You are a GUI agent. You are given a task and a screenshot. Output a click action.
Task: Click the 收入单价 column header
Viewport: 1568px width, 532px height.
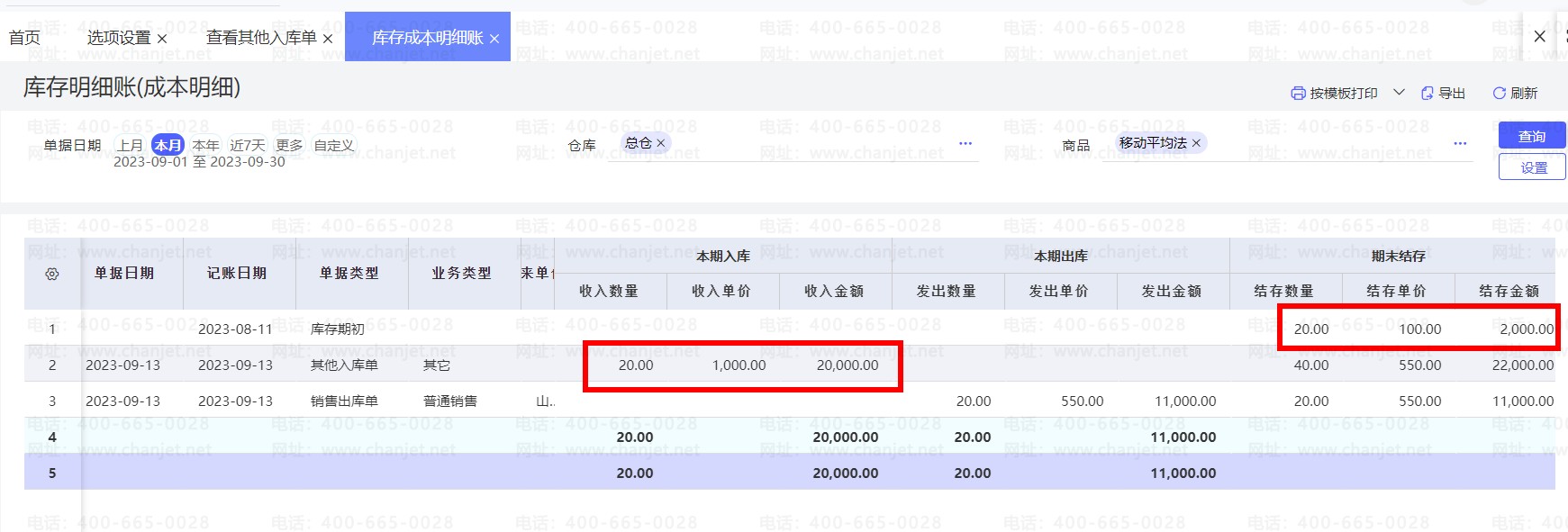(721, 291)
